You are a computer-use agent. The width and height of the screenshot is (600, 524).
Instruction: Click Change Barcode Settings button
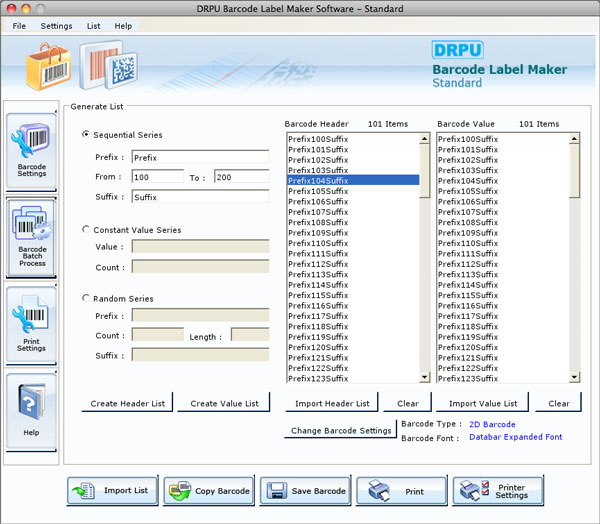[x=341, y=430]
